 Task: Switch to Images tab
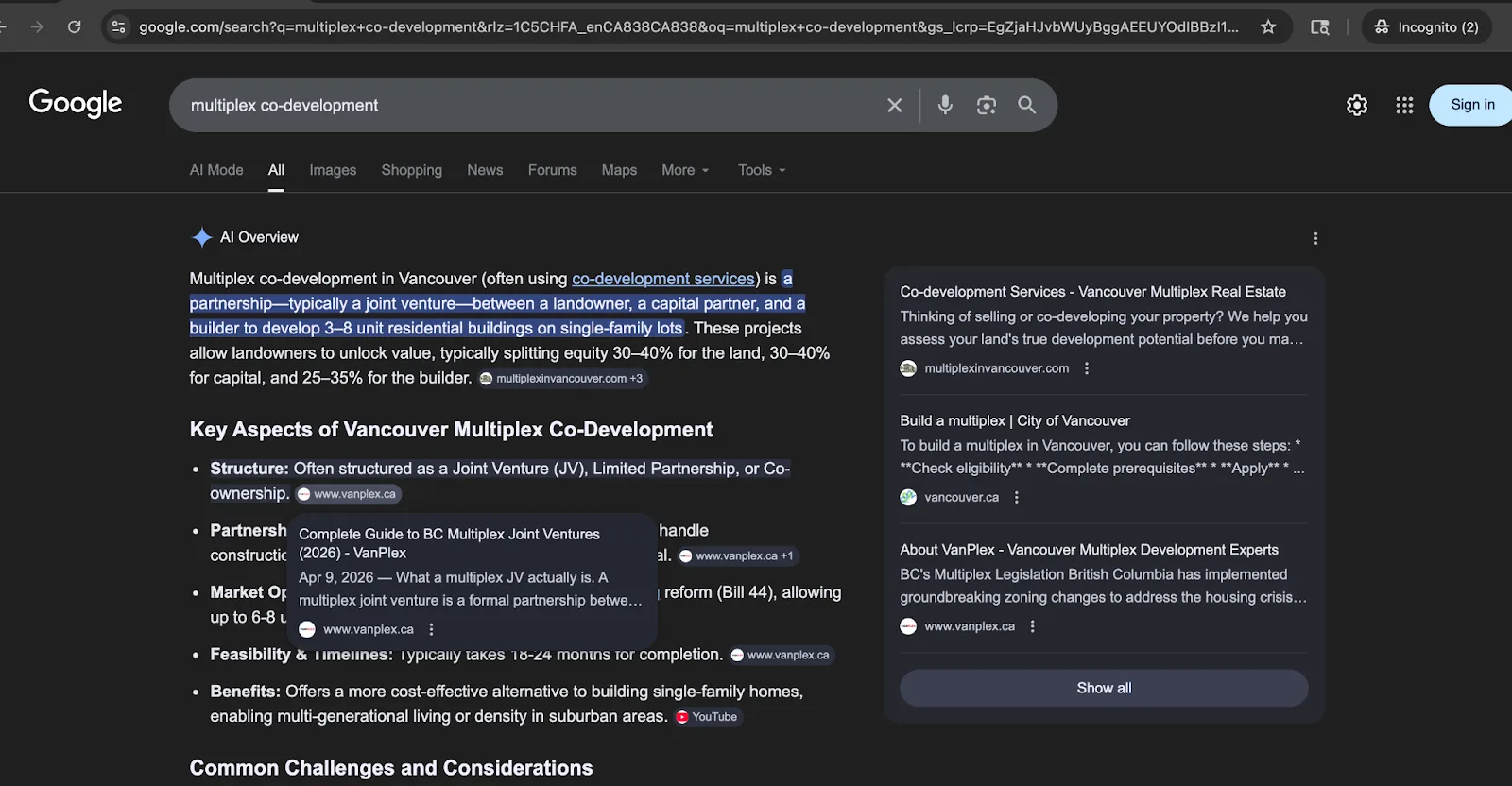[x=333, y=170]
